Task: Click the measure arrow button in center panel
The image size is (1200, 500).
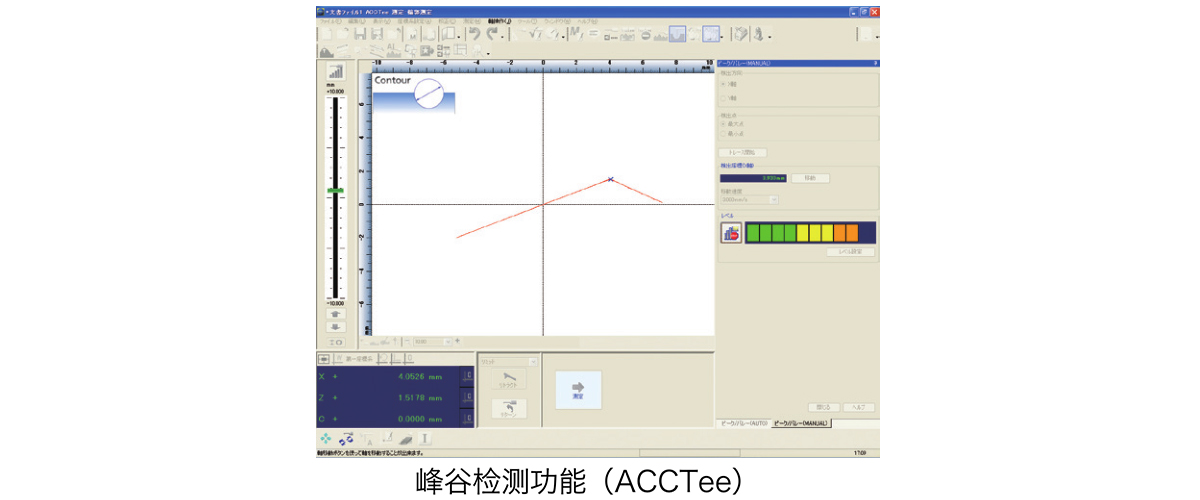Action: [x=578, y=389]
